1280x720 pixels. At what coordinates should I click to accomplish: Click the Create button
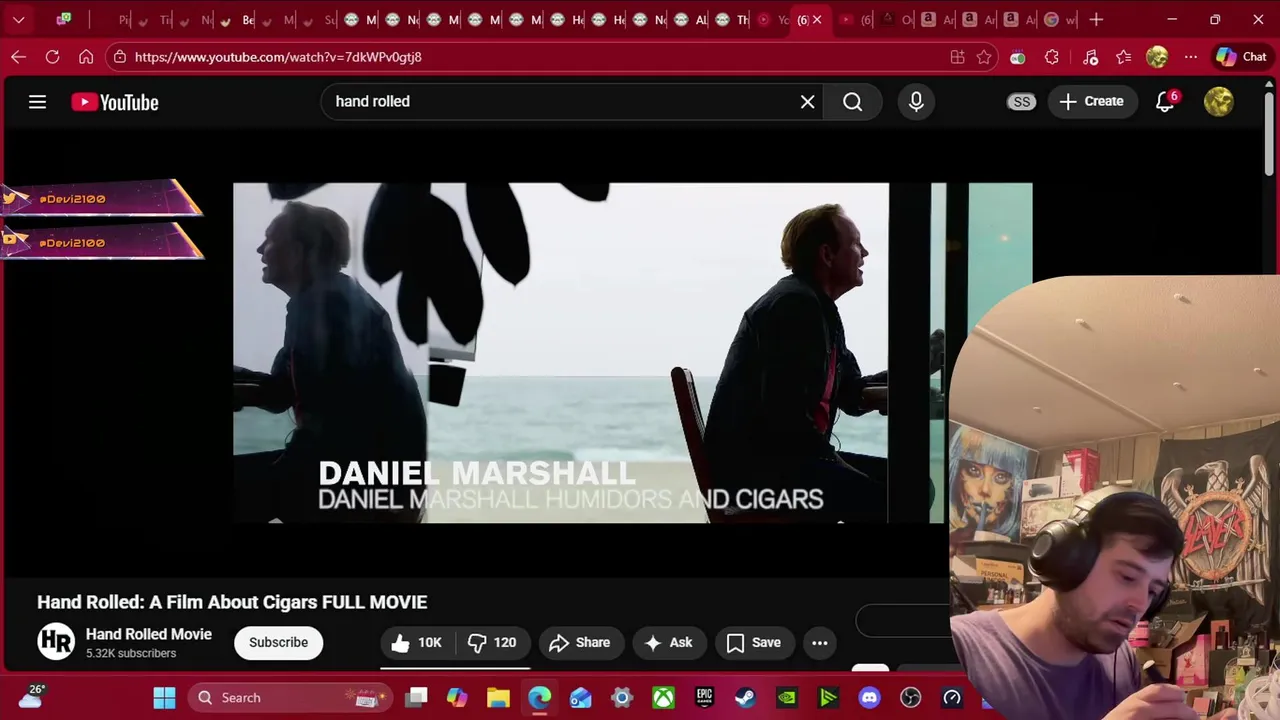[x=1091, y=101]
